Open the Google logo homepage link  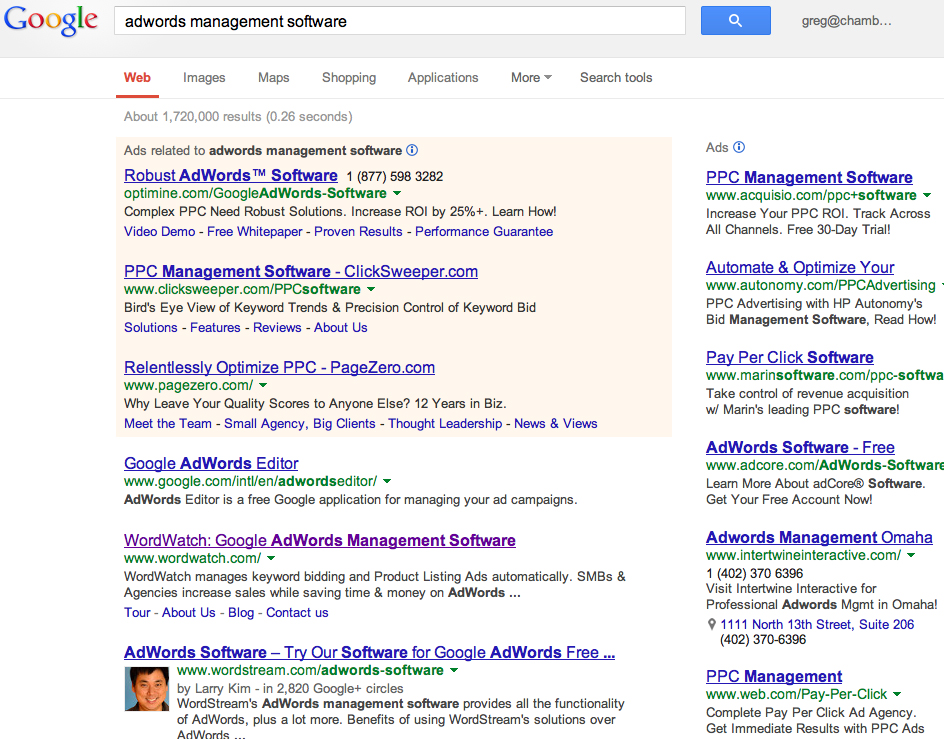[x=51, y=20]
